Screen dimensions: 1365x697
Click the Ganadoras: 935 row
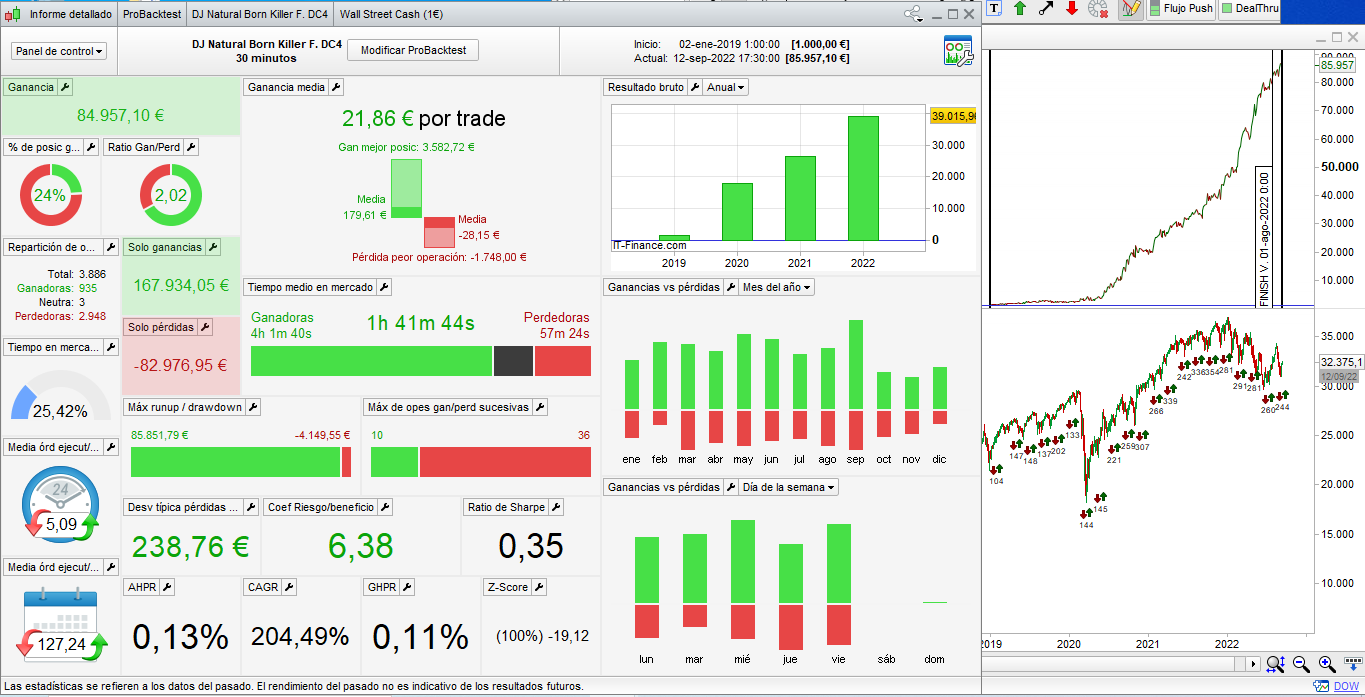coord(56,288)
